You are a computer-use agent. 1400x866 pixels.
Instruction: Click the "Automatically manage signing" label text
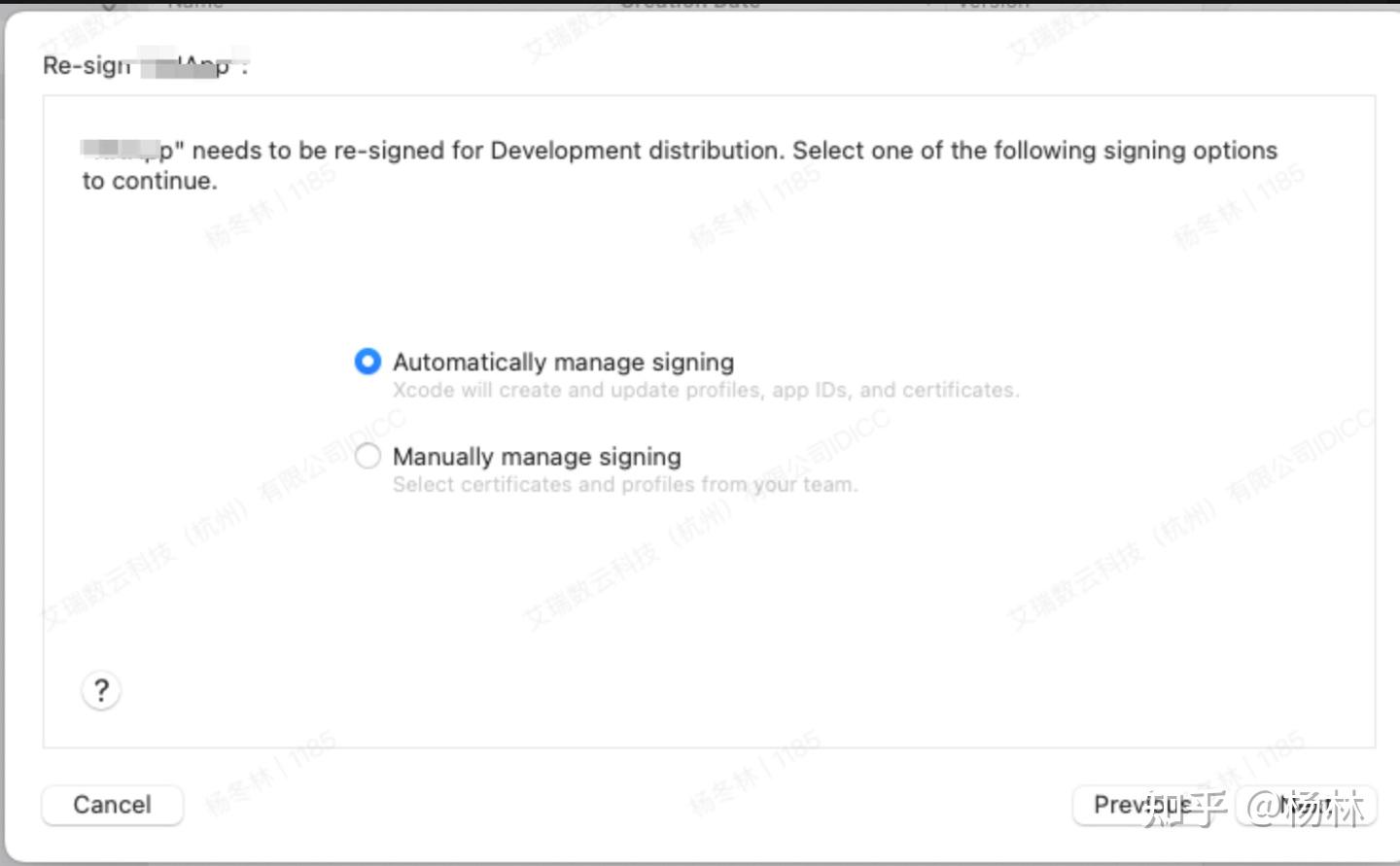click(x=563, y=363)
